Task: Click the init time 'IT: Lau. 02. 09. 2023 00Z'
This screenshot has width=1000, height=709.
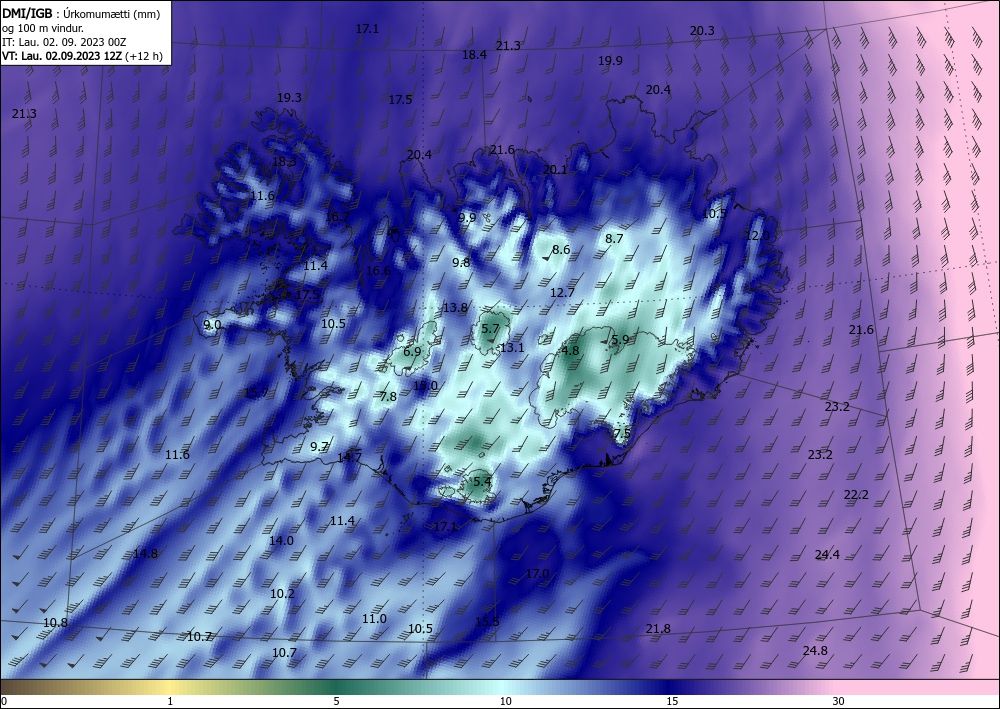Action: click(64, 42)
